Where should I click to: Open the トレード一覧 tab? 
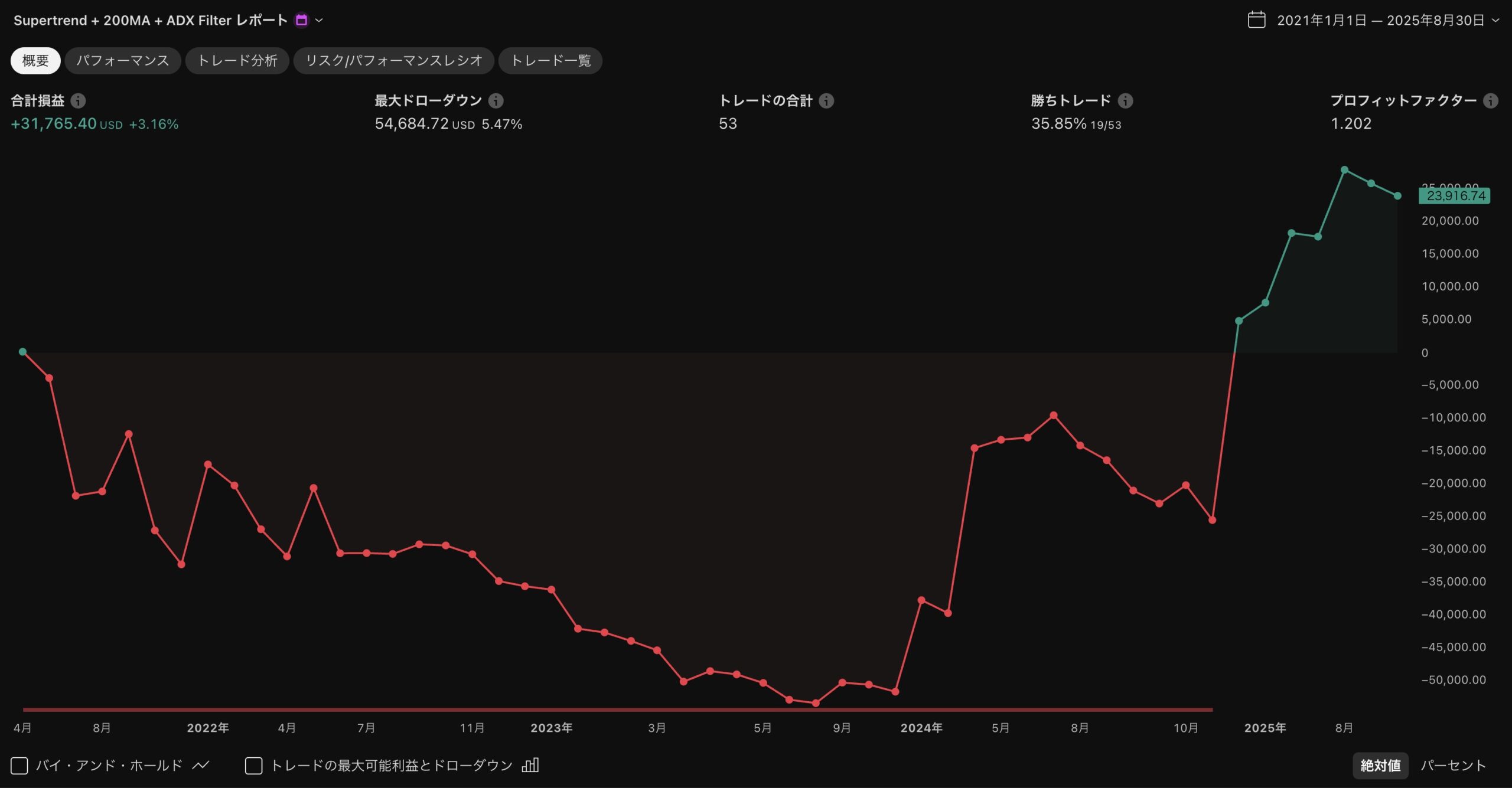[x=550, y=61]
